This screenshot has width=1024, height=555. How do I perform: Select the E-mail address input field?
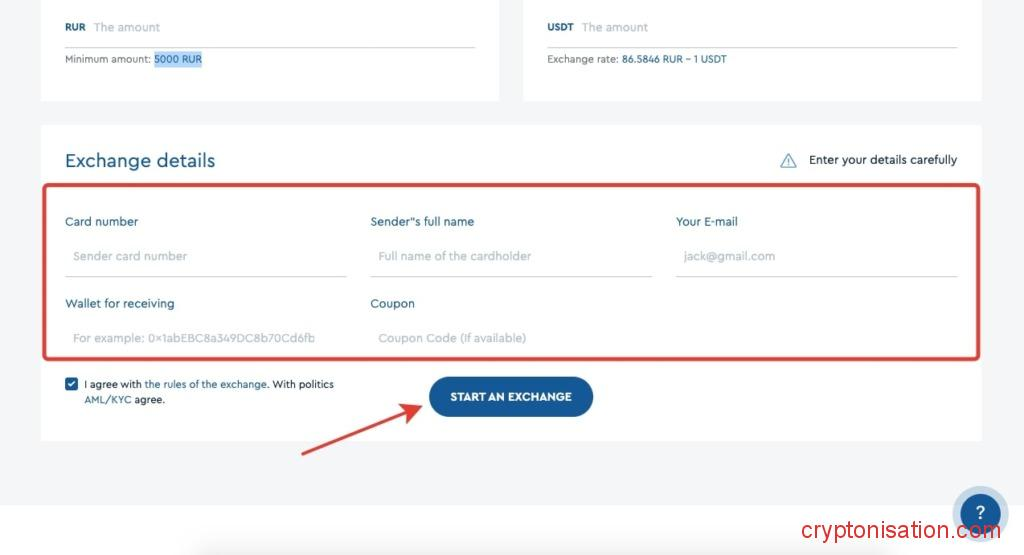[x=815, y=256]
